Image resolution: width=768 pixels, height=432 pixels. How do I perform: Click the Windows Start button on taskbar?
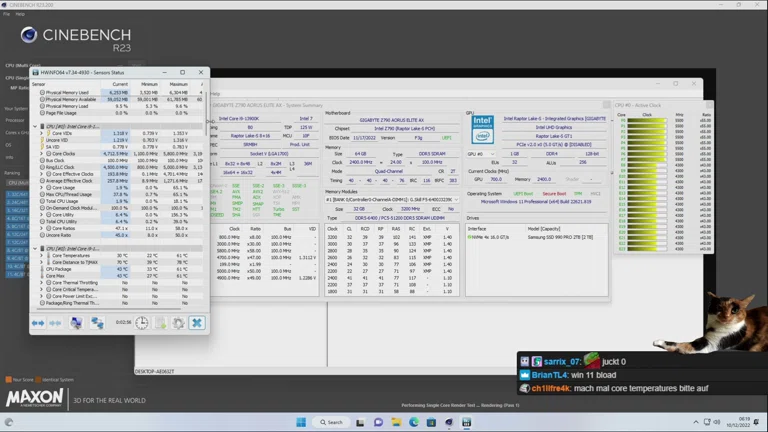301,422
